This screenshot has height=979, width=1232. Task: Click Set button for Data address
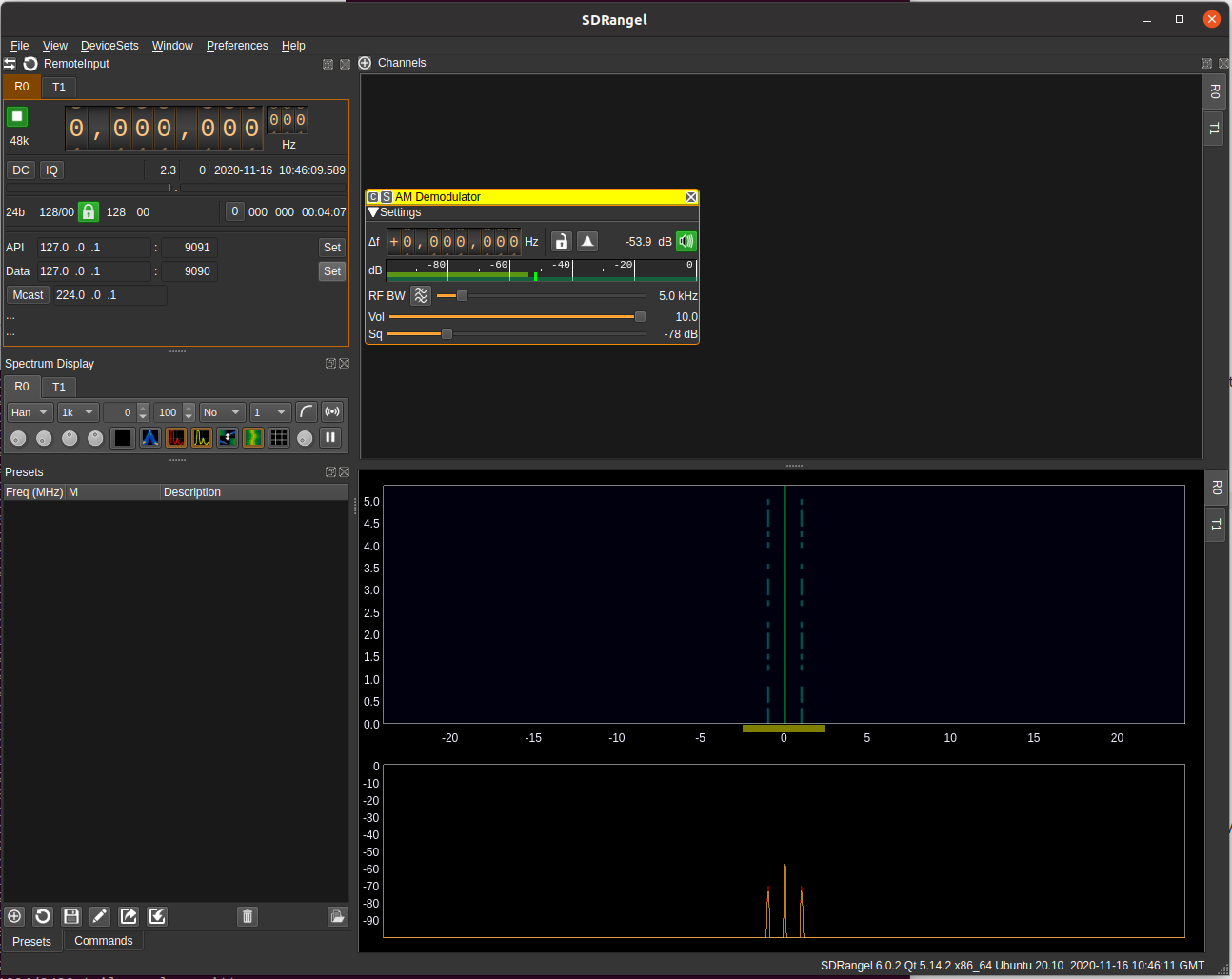click(332, 271)
